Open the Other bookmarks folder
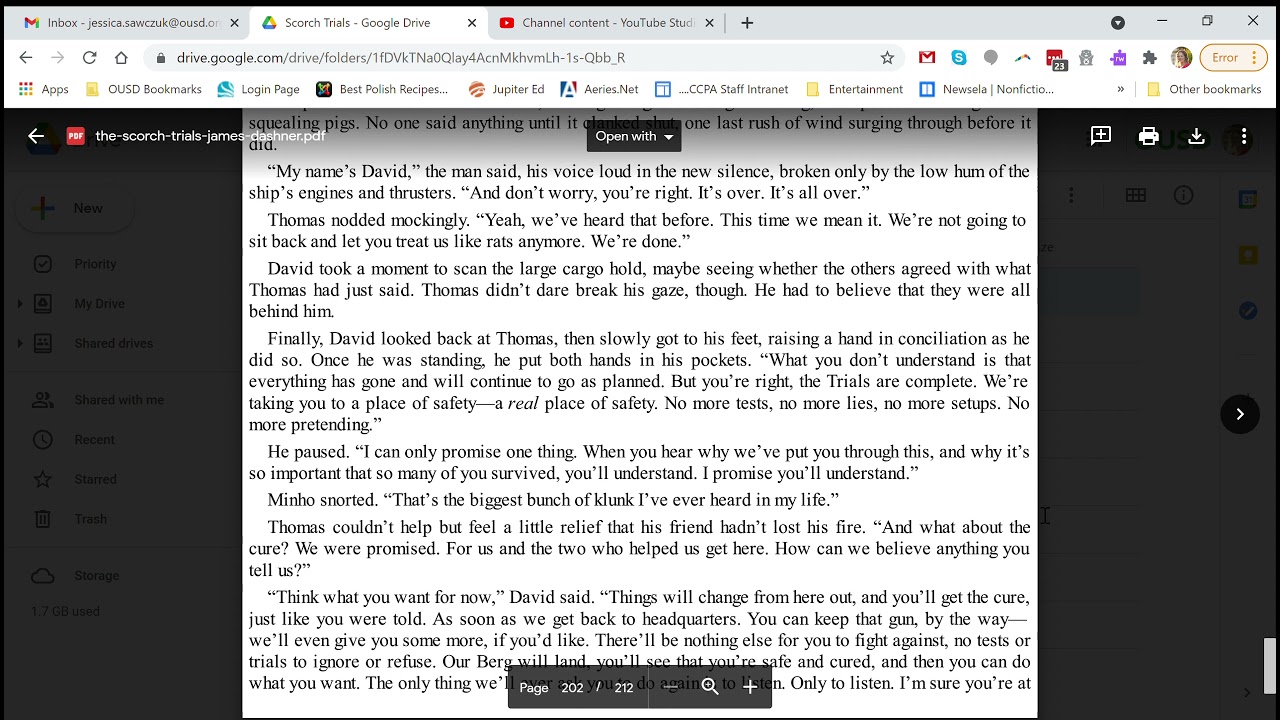Image resolution: width=1280 pixels, height=720 pixels. 1203,89
